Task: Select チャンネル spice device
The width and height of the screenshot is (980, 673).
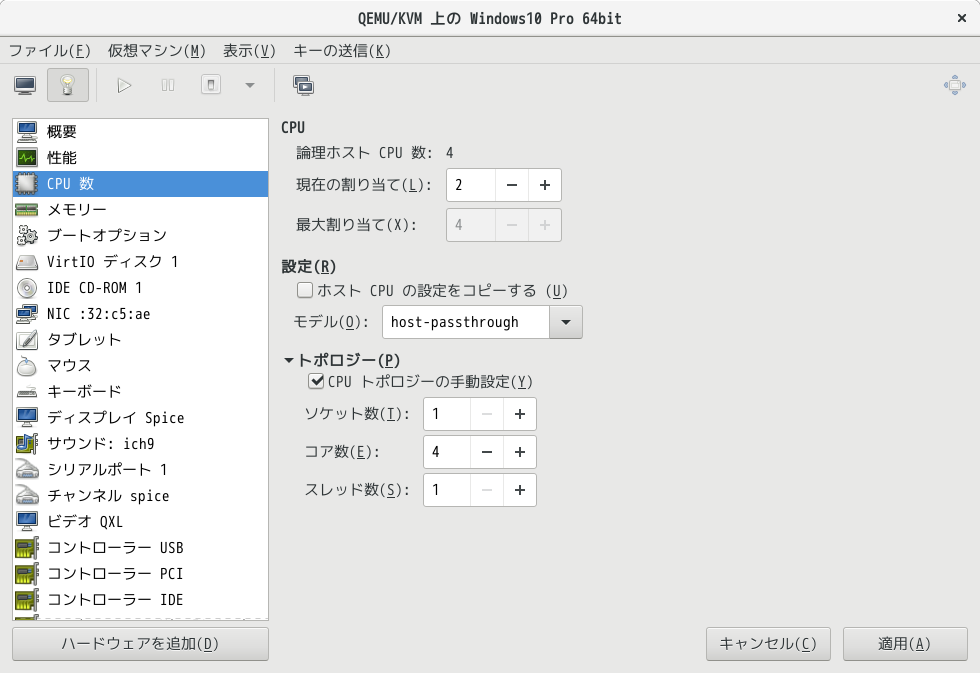Action: coord(141,496)
